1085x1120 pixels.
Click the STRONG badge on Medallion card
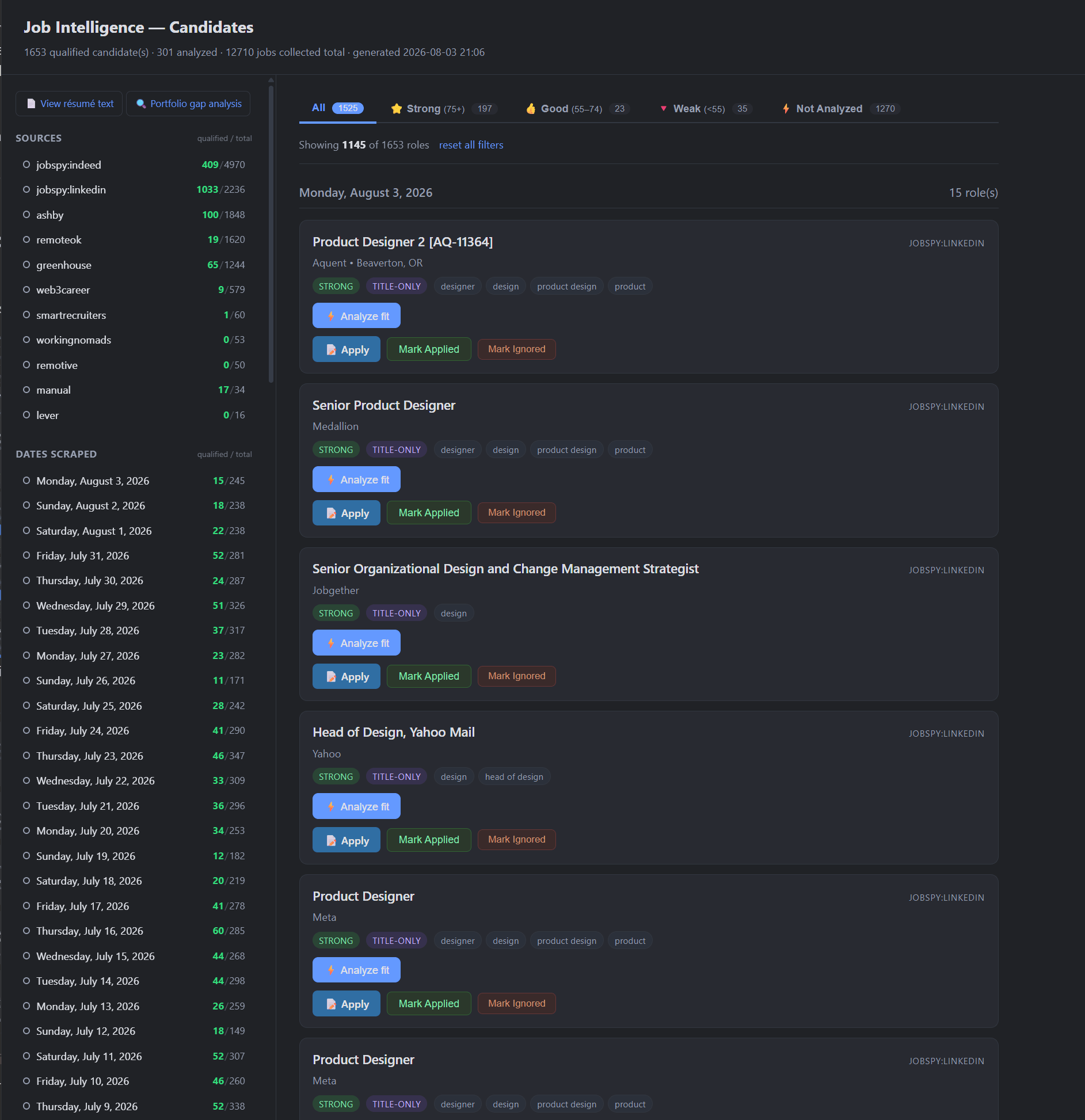pyautogui.click(x=336, y=450)
